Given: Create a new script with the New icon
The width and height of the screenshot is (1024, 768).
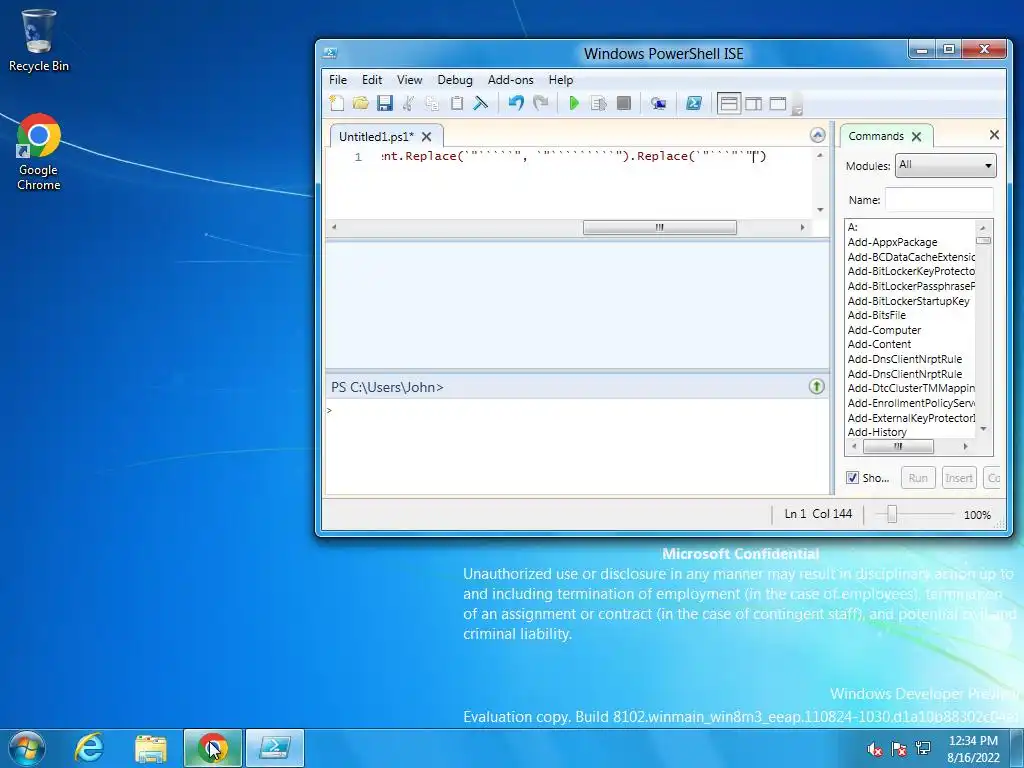Looking at the screenshot, I should point(337,103).
